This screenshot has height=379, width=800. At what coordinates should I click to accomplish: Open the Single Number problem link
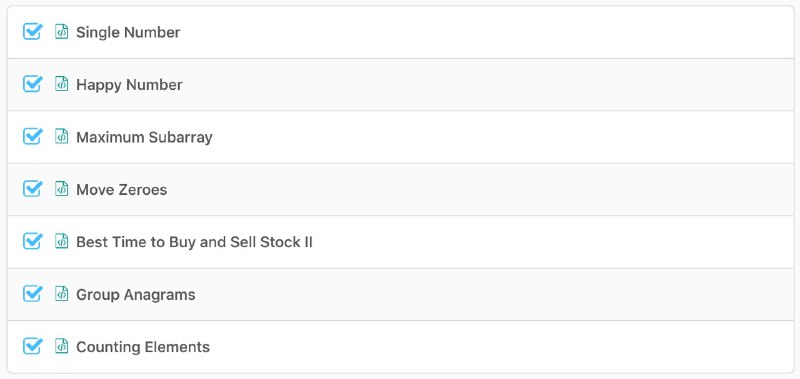click(x=128, y=32)
